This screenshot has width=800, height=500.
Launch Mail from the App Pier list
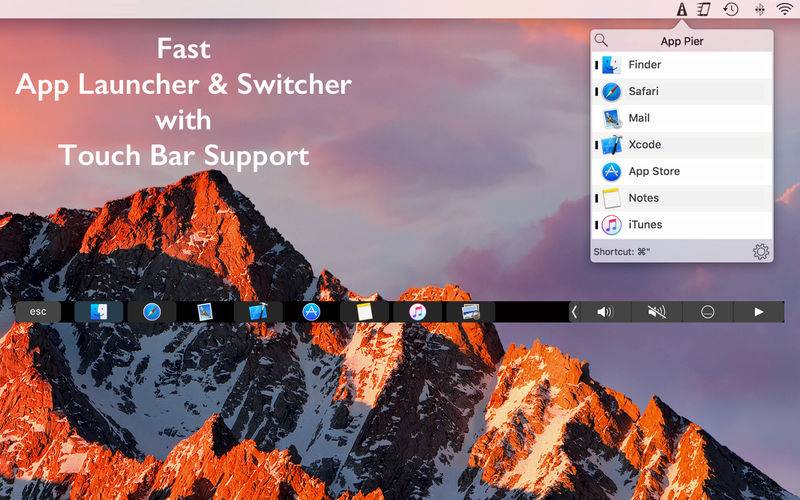tap(682, 118)
